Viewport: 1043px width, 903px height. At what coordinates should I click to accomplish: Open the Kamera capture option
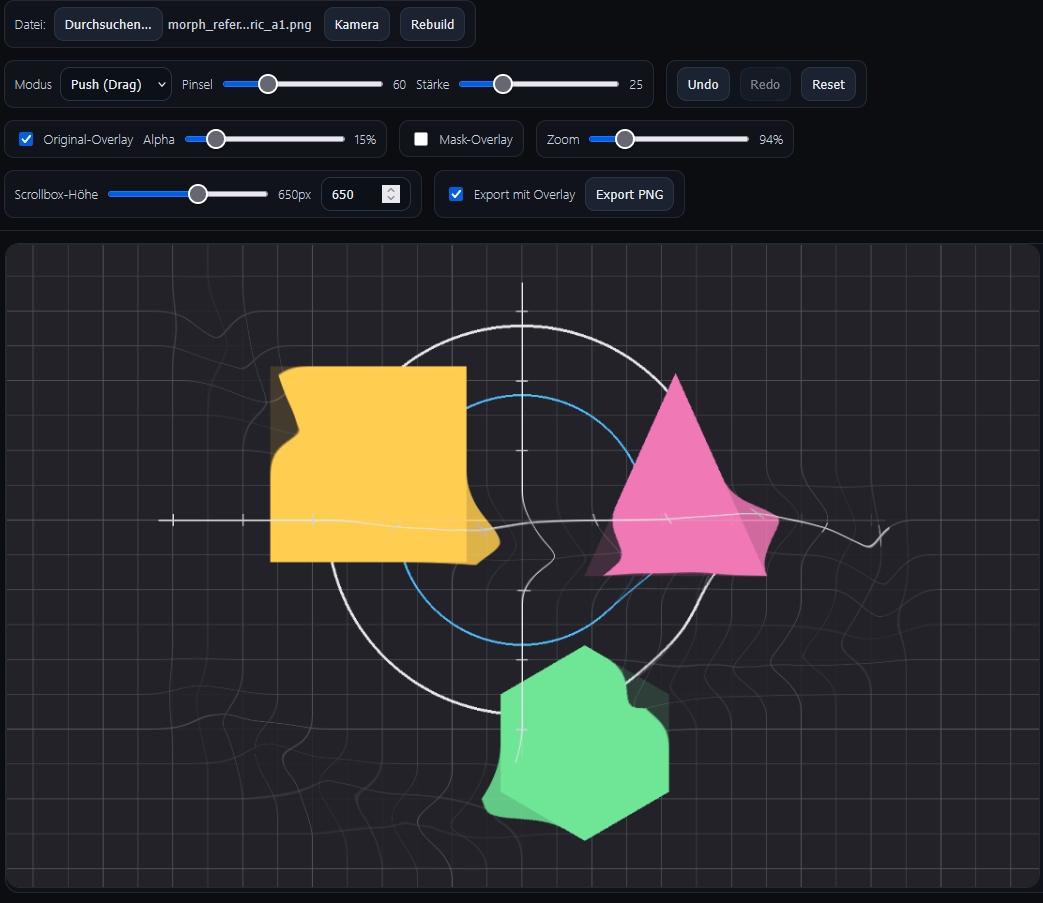pyautogui.click(x=357, y=24)
